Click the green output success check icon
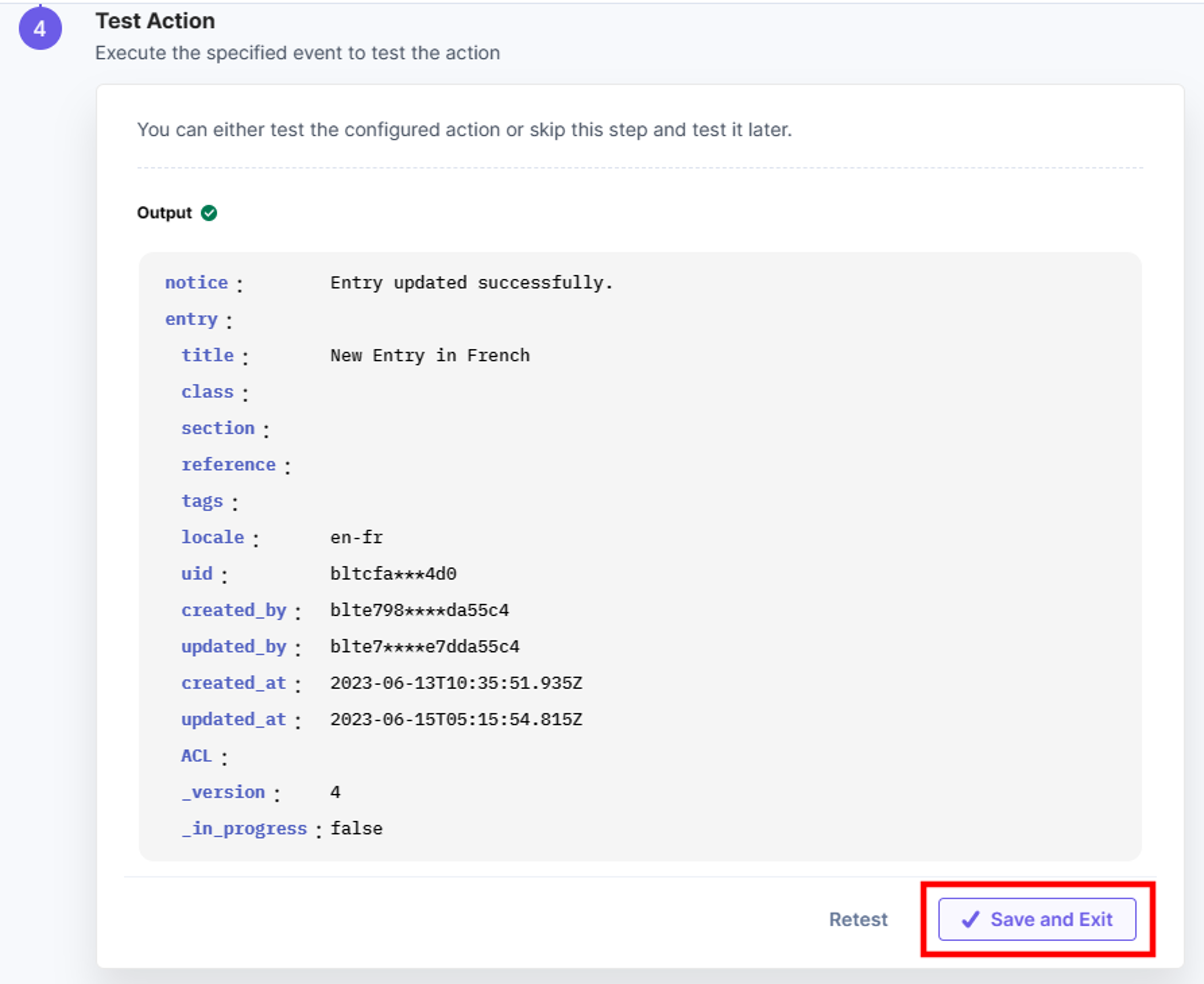 pyautogui.click(x=209, y=213)
